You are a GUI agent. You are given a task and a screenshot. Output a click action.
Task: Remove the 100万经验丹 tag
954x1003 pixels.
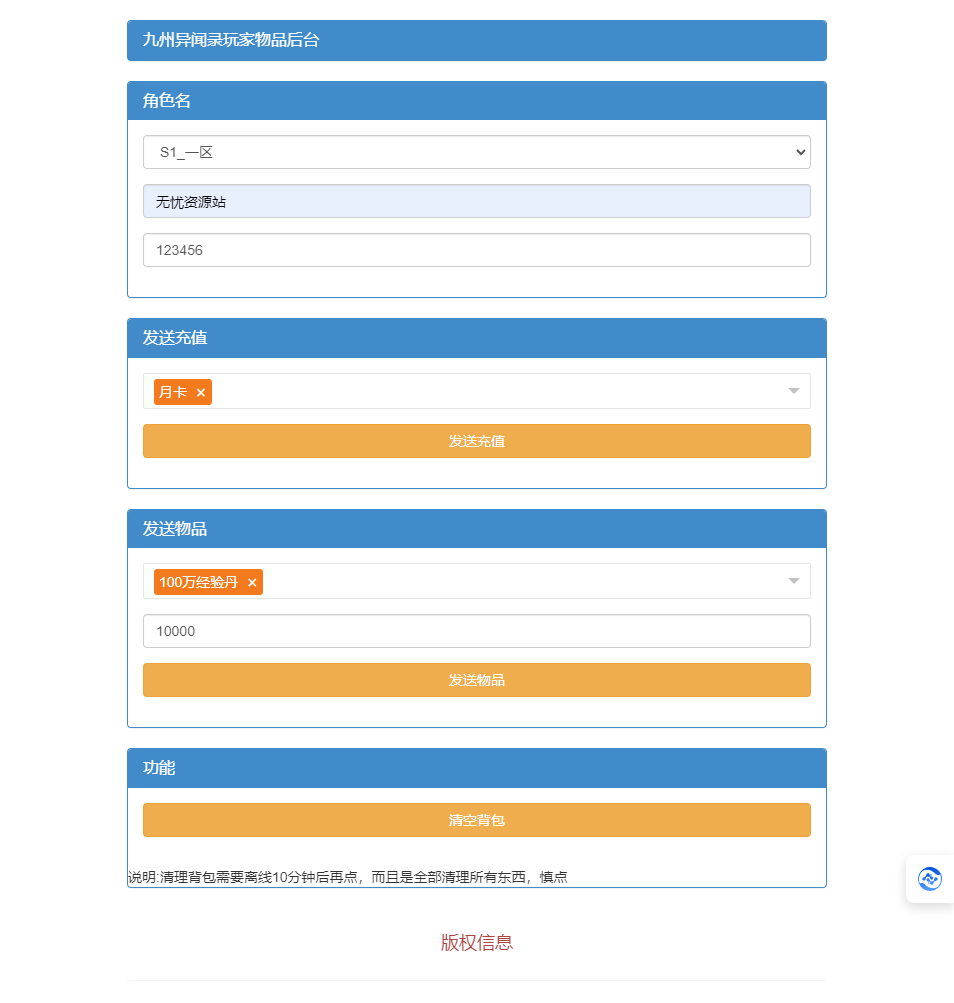pos(252,583)
